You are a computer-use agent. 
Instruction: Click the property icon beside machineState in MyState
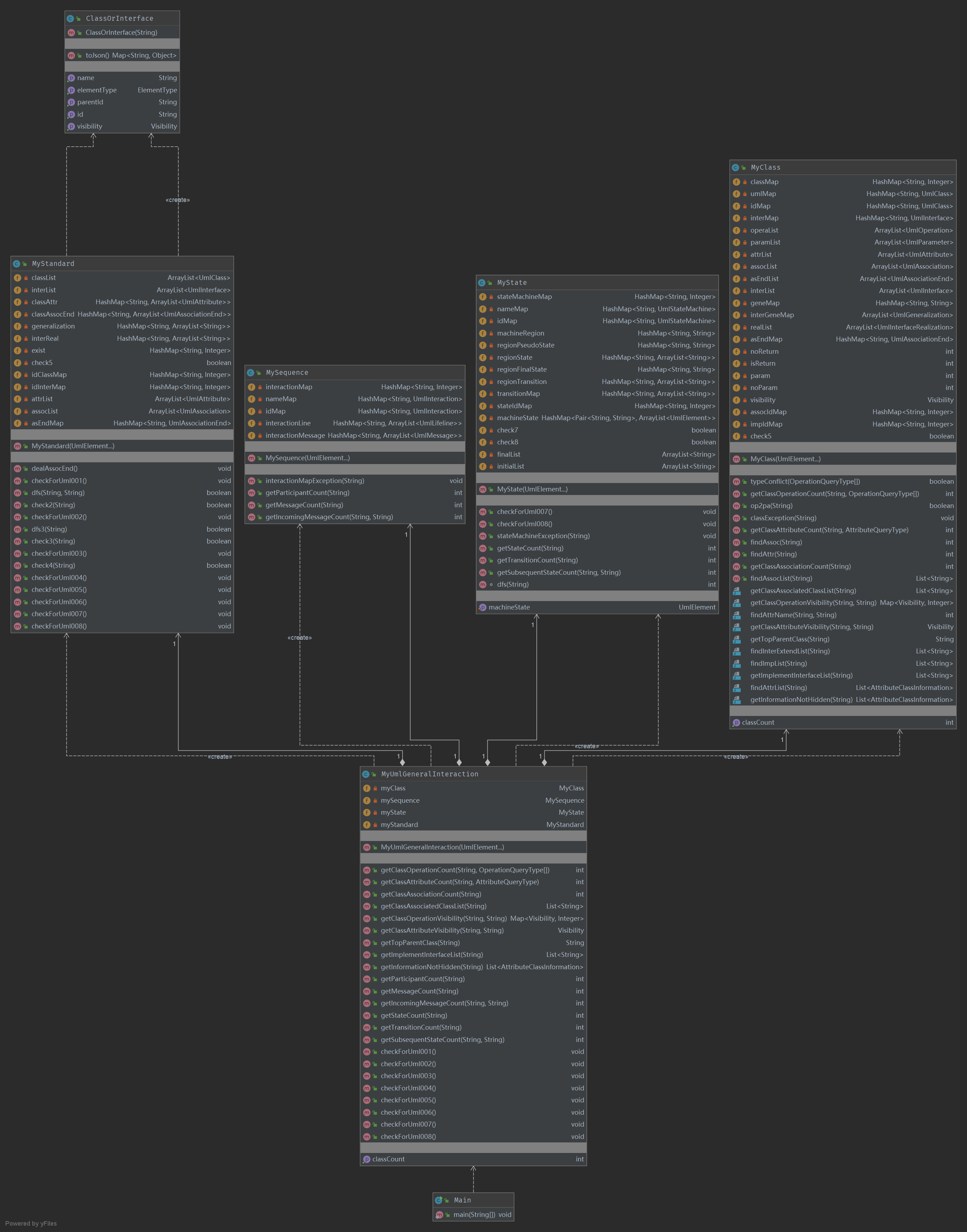tap(482, 607)
